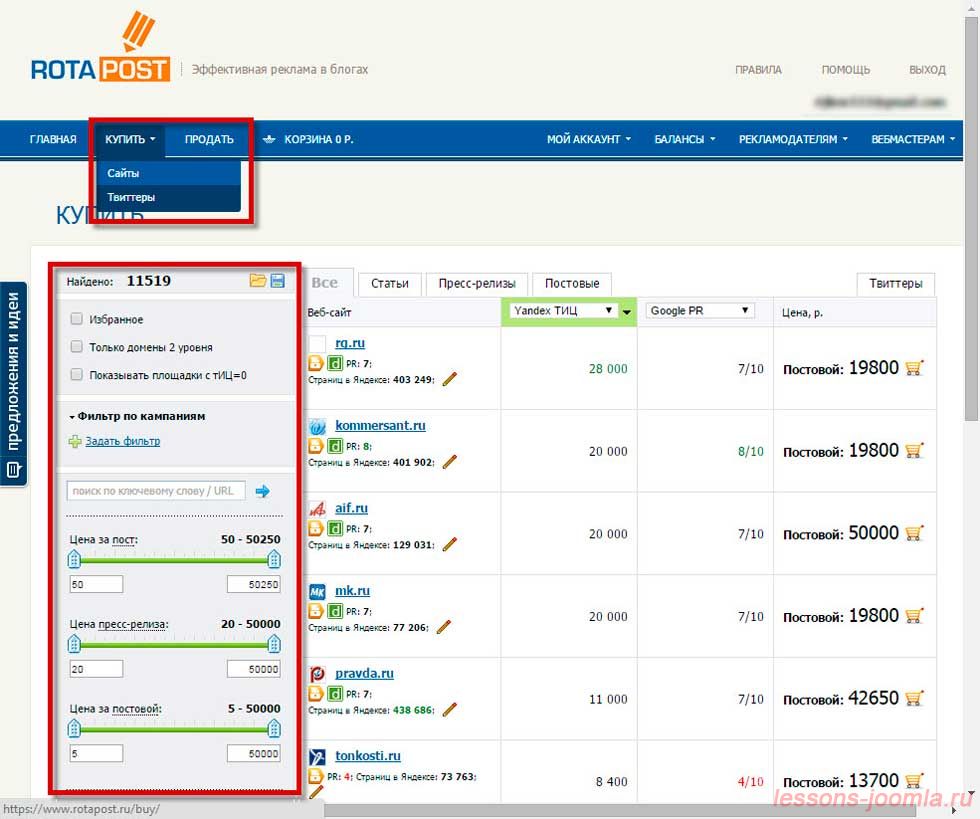Click the orange B icon under kommersant.ru

coord(316,446)
